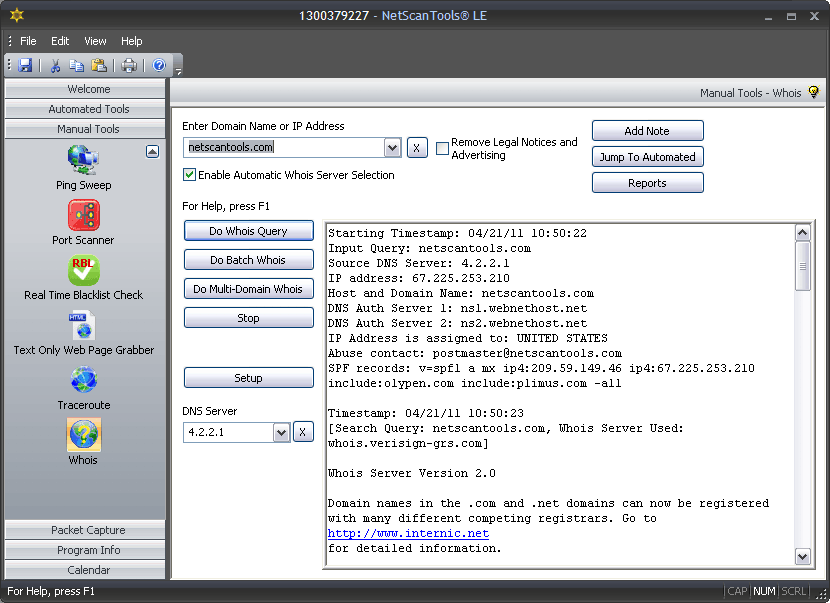Viewport: 830px width, 603px height.
Task: Click in the domain name input field
Action: [x=284, y=147]
